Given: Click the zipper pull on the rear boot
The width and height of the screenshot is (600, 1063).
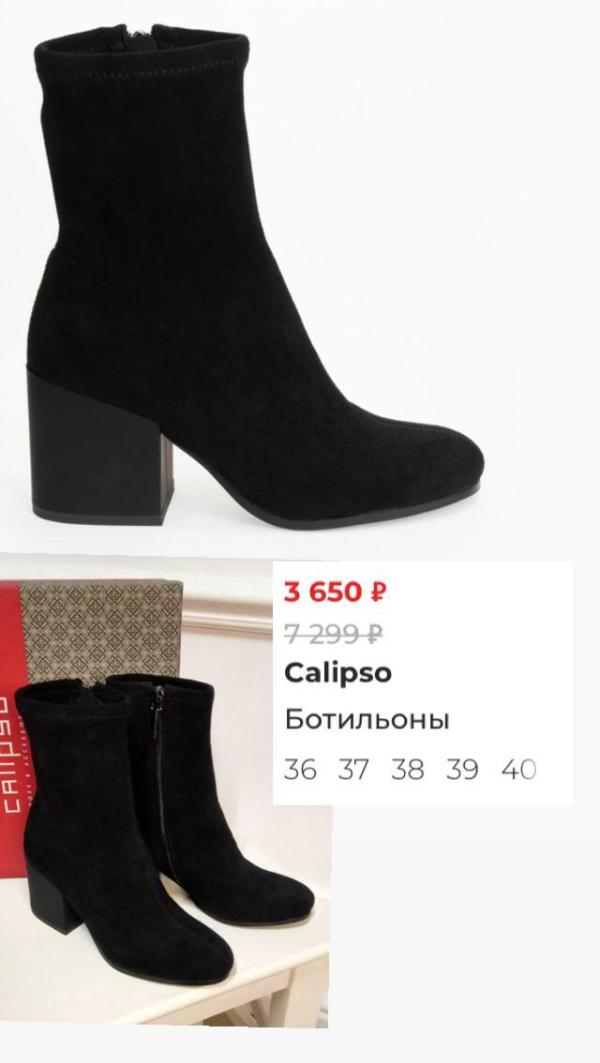Looking at the screenshot, I should tap(158, 702).
